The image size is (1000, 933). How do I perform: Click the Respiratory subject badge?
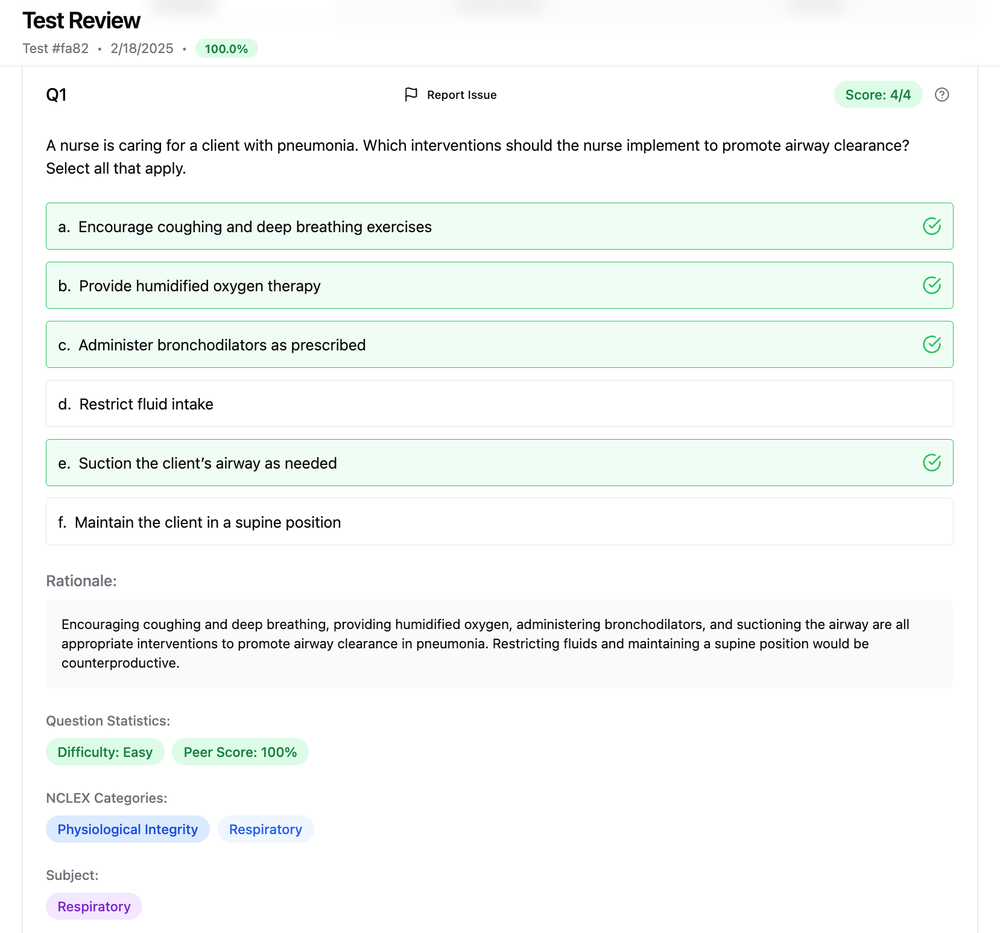tap(93, 905)
